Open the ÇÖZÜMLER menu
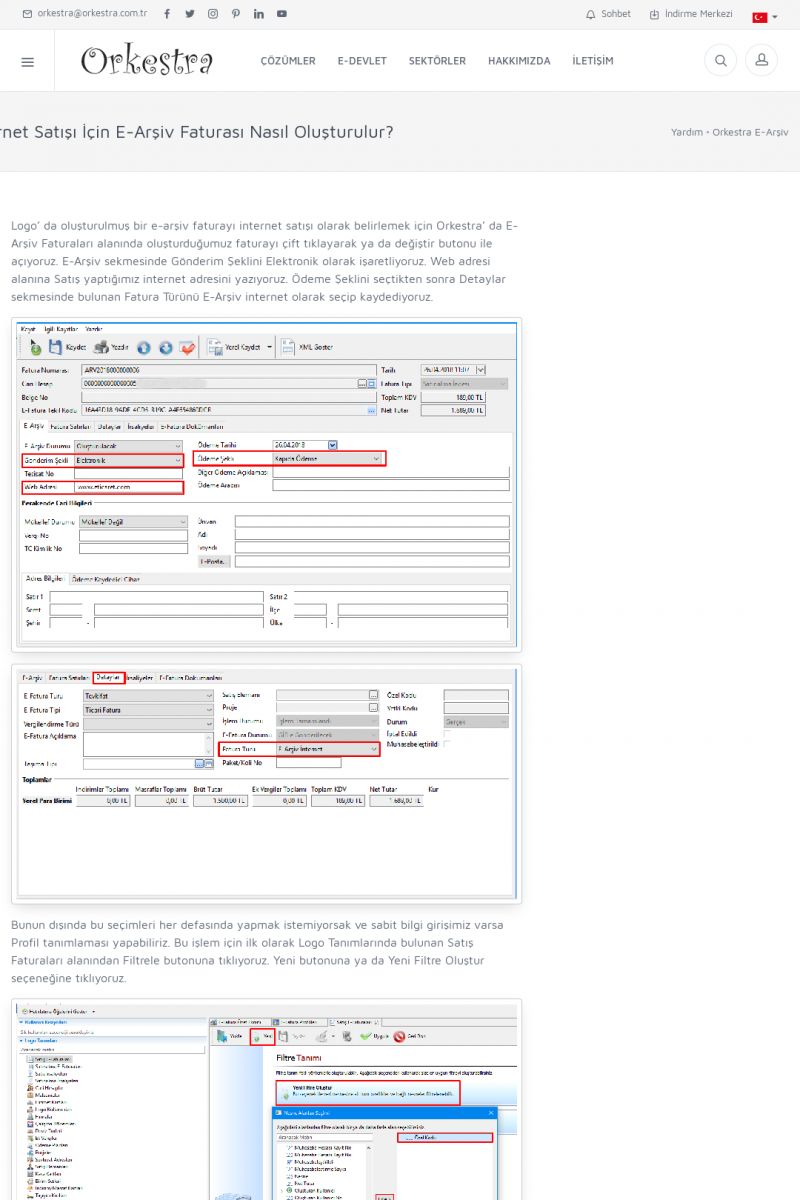Screen dimensions: 800x1200 (288, 61)
